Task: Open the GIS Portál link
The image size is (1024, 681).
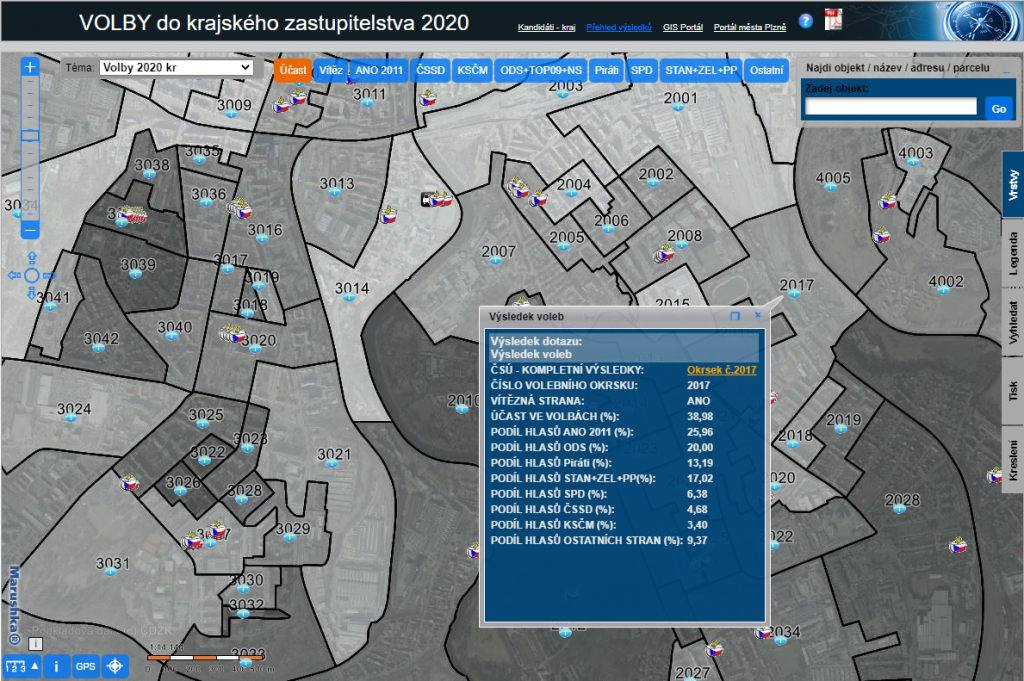Action: [682, 27]
